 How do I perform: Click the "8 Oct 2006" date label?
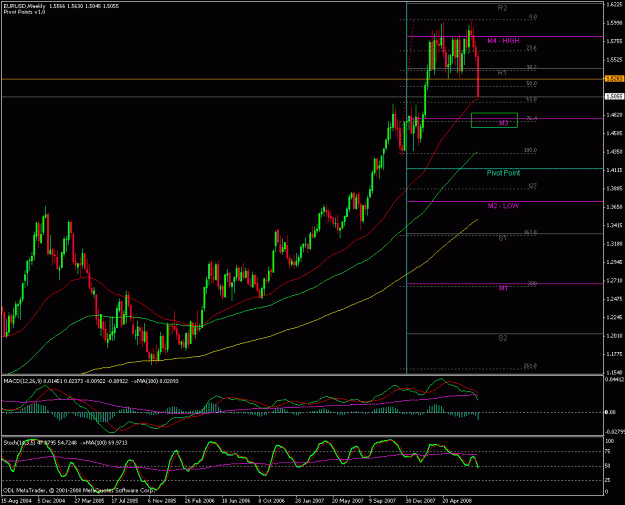pyautogui.click(x=271, y=501)
